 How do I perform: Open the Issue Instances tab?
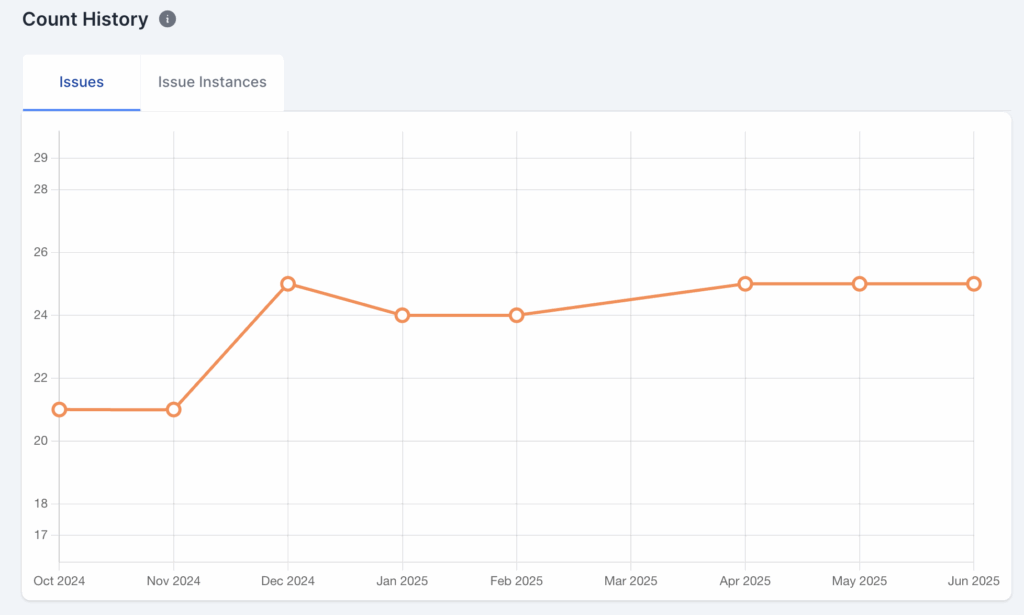[212, 82]
